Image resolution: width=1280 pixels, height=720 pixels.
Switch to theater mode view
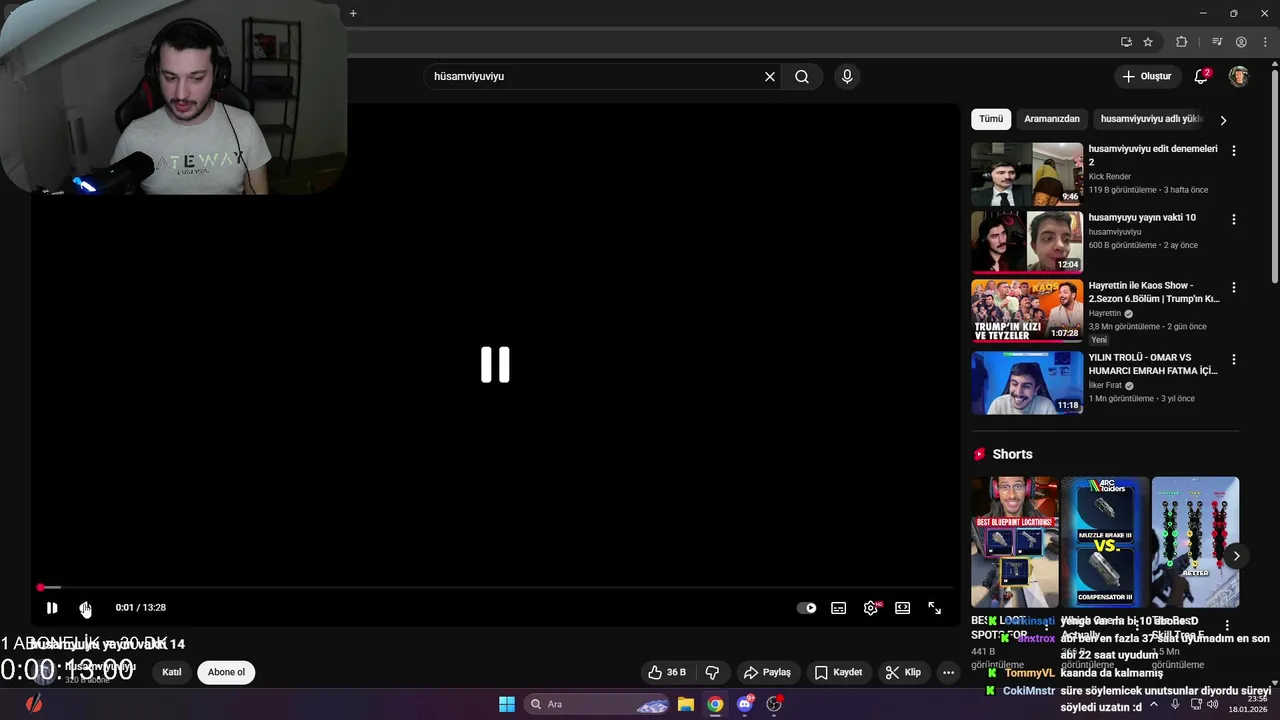click(x=902, y=608)
